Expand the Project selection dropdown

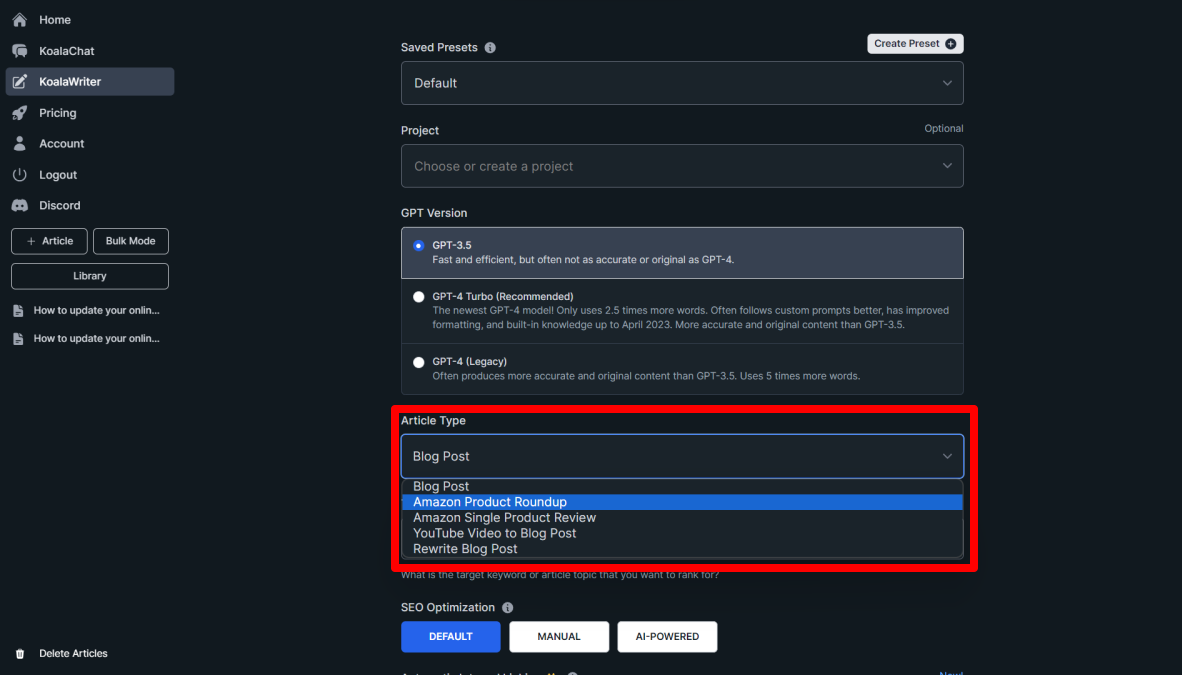[x=682, y=166]
